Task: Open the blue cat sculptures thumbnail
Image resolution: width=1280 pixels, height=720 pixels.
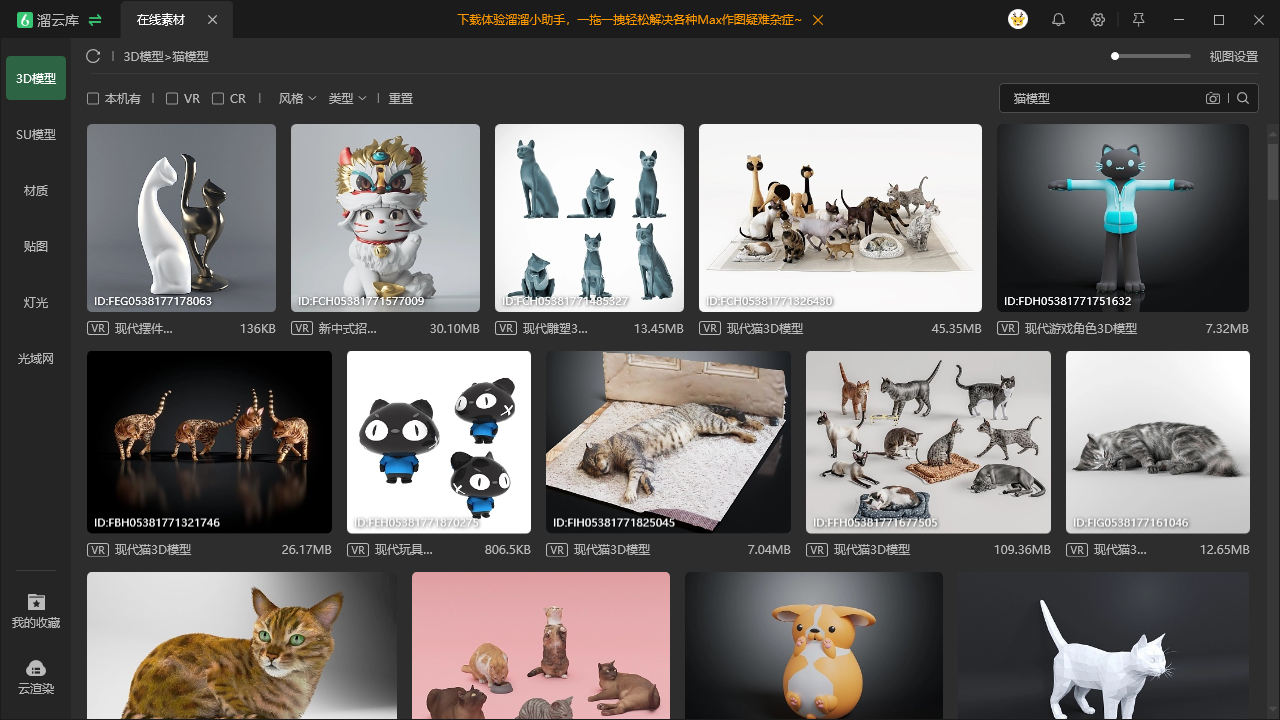Action: click(x=589, y=218)
